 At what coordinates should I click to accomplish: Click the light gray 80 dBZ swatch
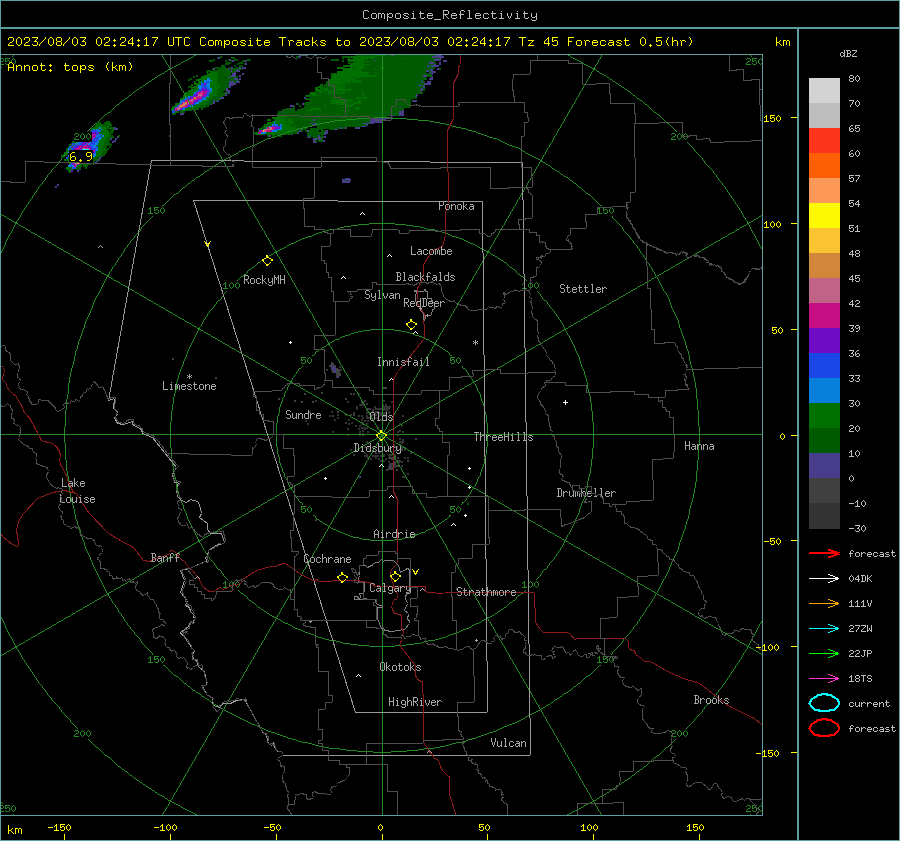tap(824, 91)
